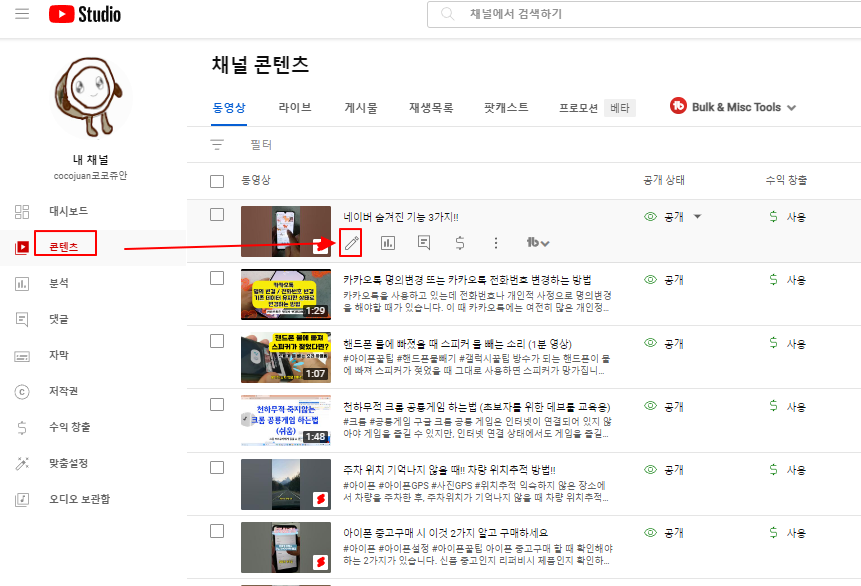
Task: Open title 아이폰 중고구매 시 이것 2가지
Action: tap(445, 533)
